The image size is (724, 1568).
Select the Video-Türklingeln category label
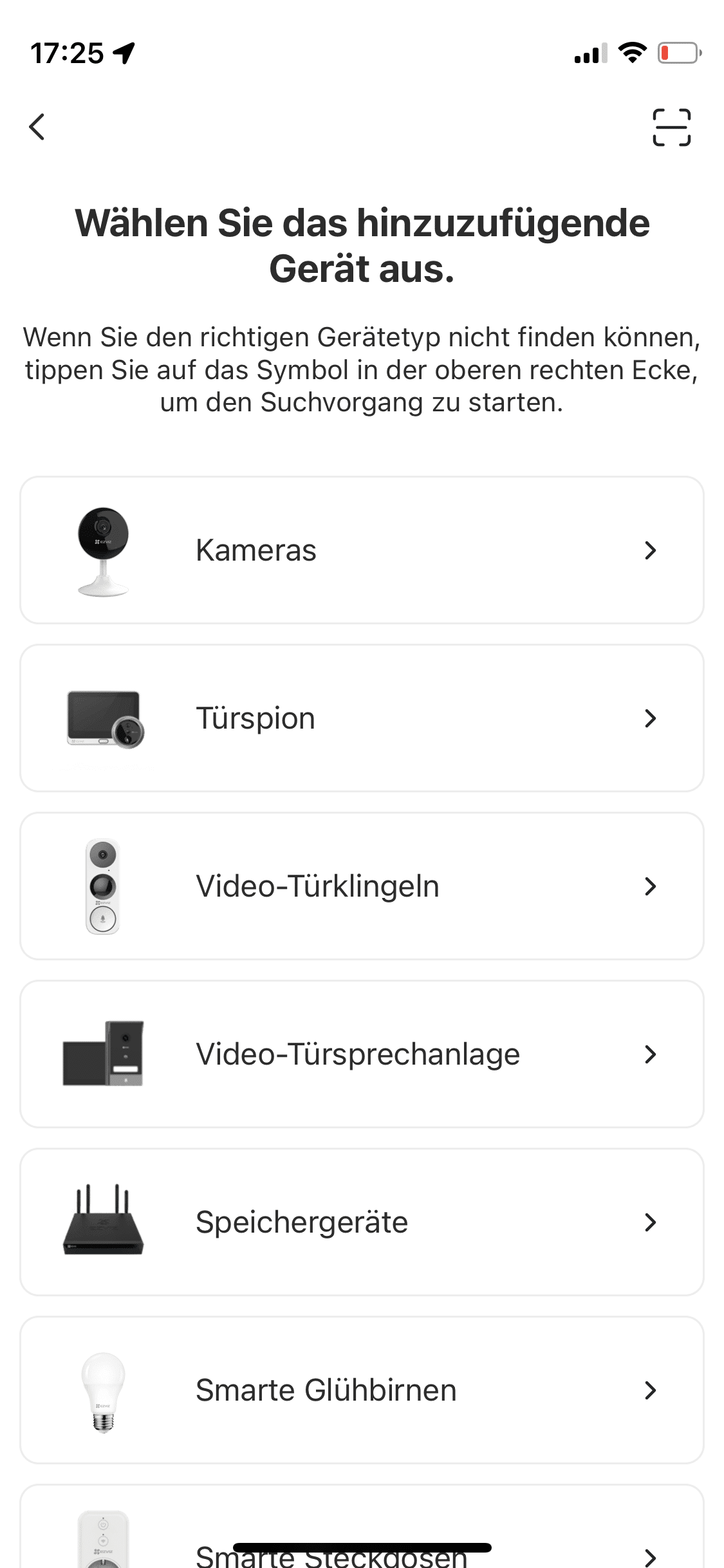(317, 886)
